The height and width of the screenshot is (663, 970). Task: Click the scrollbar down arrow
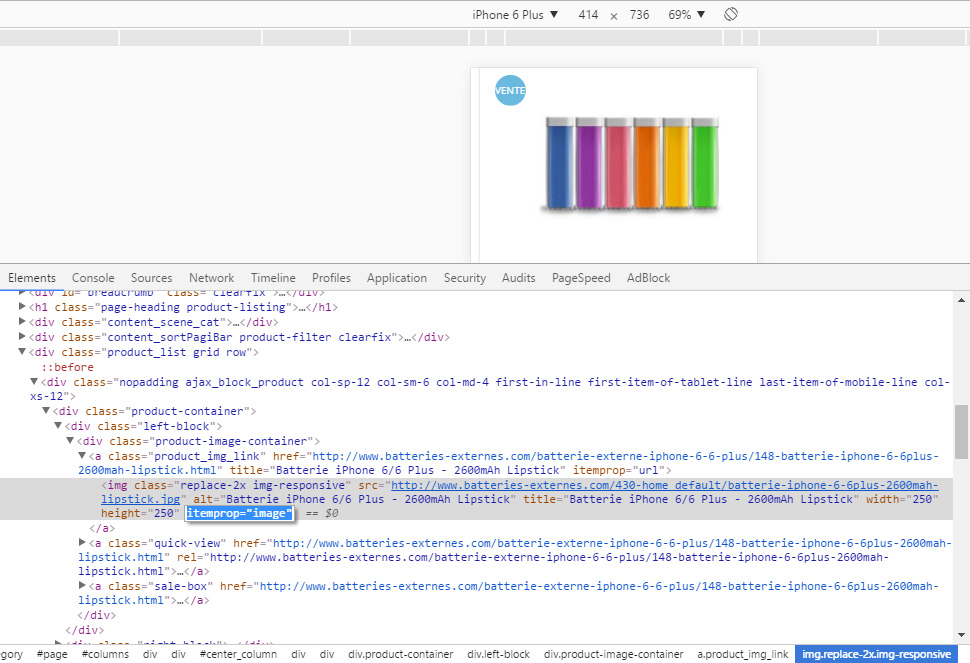click(x=961, y=635)
